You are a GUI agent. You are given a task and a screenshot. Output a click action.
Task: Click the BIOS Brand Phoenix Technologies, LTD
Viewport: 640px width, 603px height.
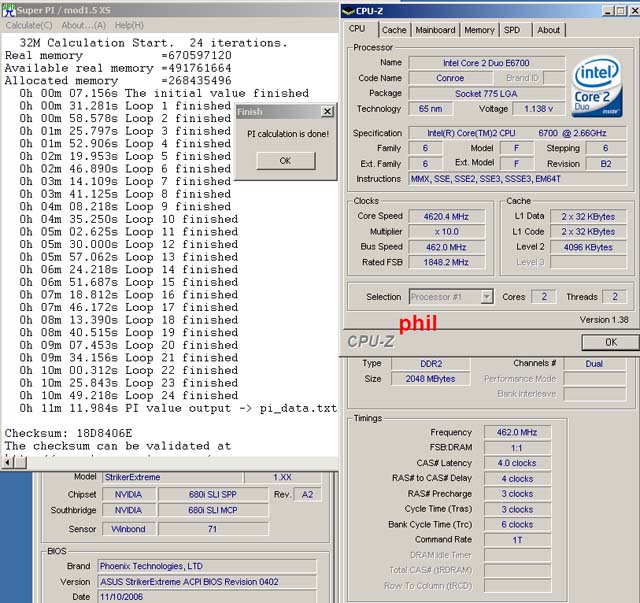[207, 566]
